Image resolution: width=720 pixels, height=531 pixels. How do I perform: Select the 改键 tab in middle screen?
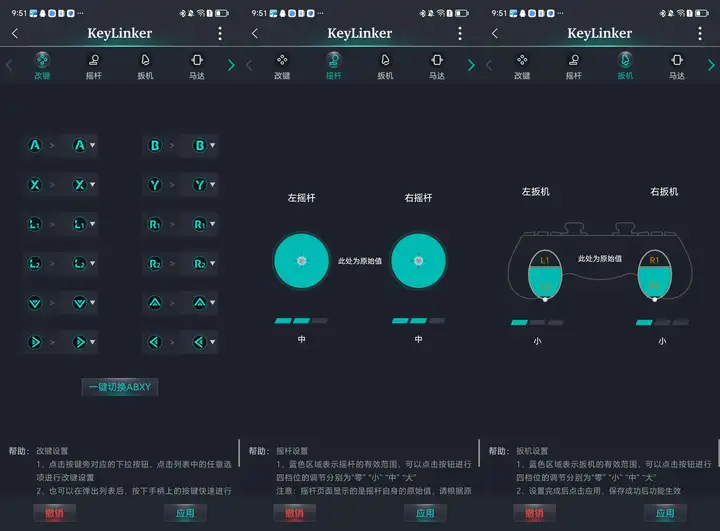point(282,66)
